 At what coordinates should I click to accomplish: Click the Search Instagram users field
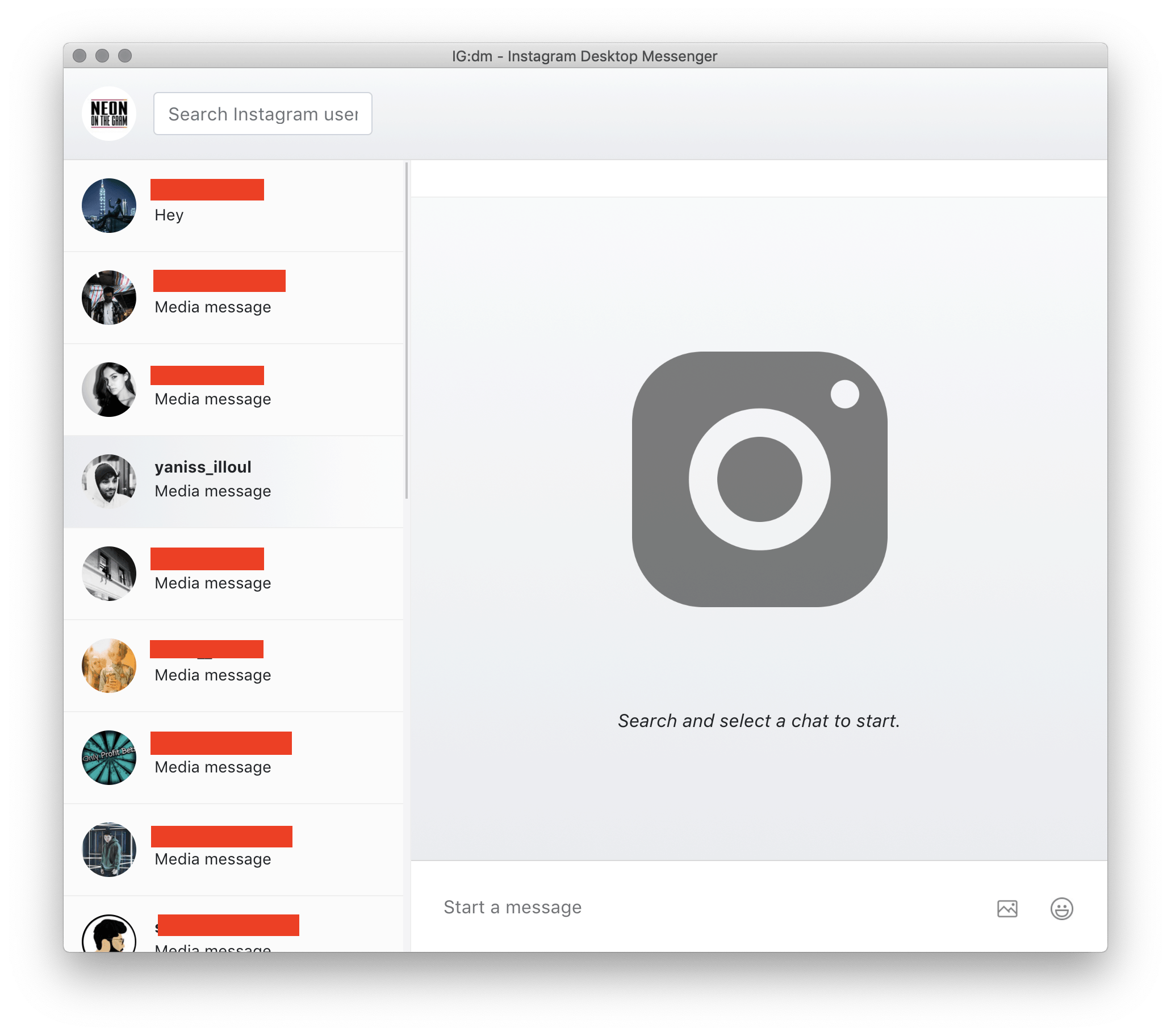click(x=262, y=114)
